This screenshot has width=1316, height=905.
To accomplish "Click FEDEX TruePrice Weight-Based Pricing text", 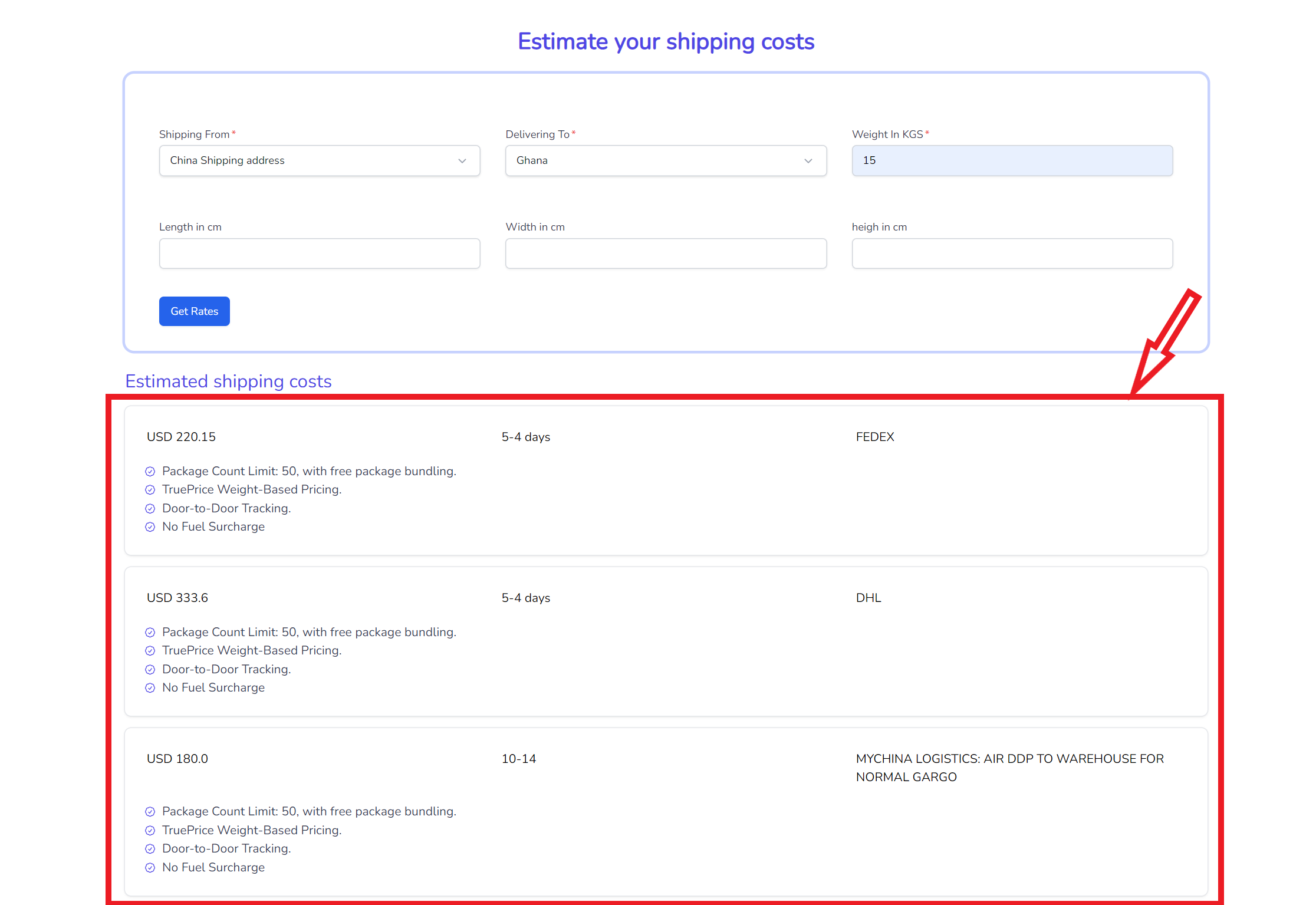I will click(x=252, y=489).
